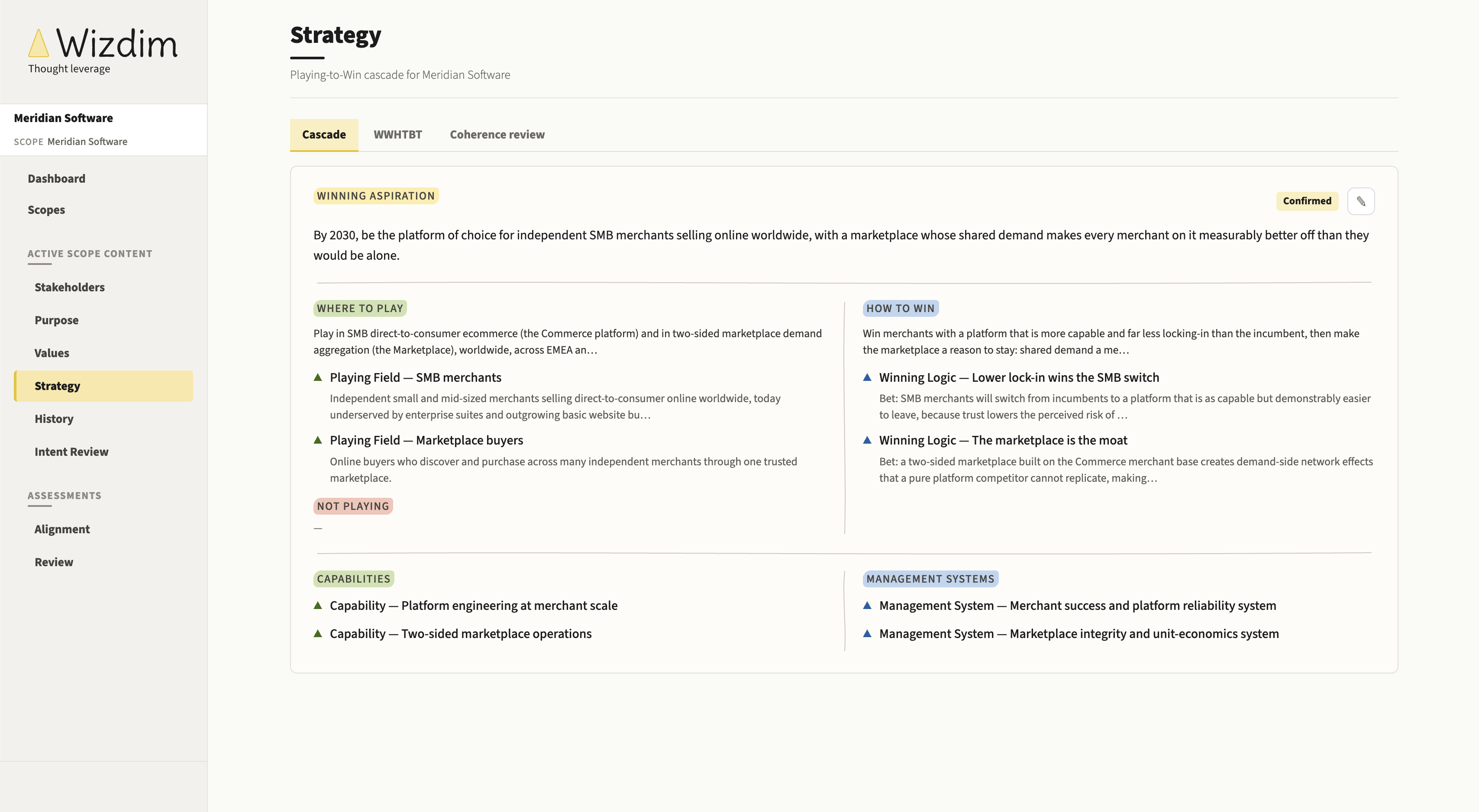Click the SMB merchants description starting Independent small and mid-sized
The width and height of the screenshot is (1479, 812).
[x=555, y=406]
